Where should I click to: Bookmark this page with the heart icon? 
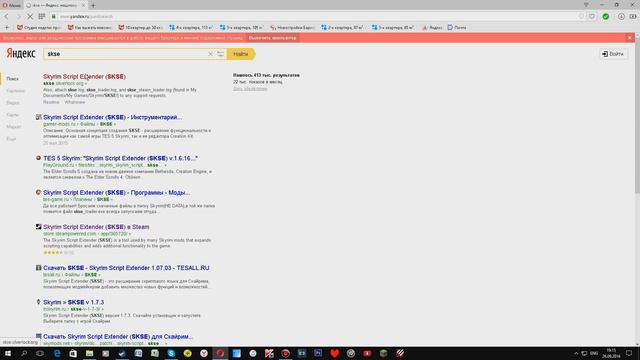click(x=592, y=16)
